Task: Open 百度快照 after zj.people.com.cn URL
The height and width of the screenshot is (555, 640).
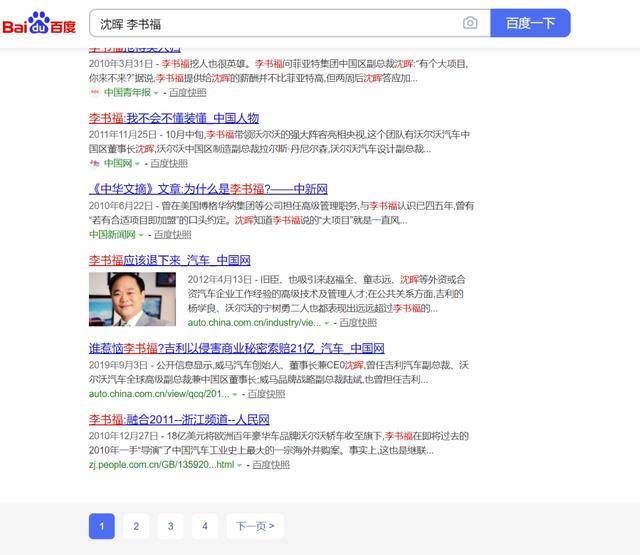Action: (271, 465)
